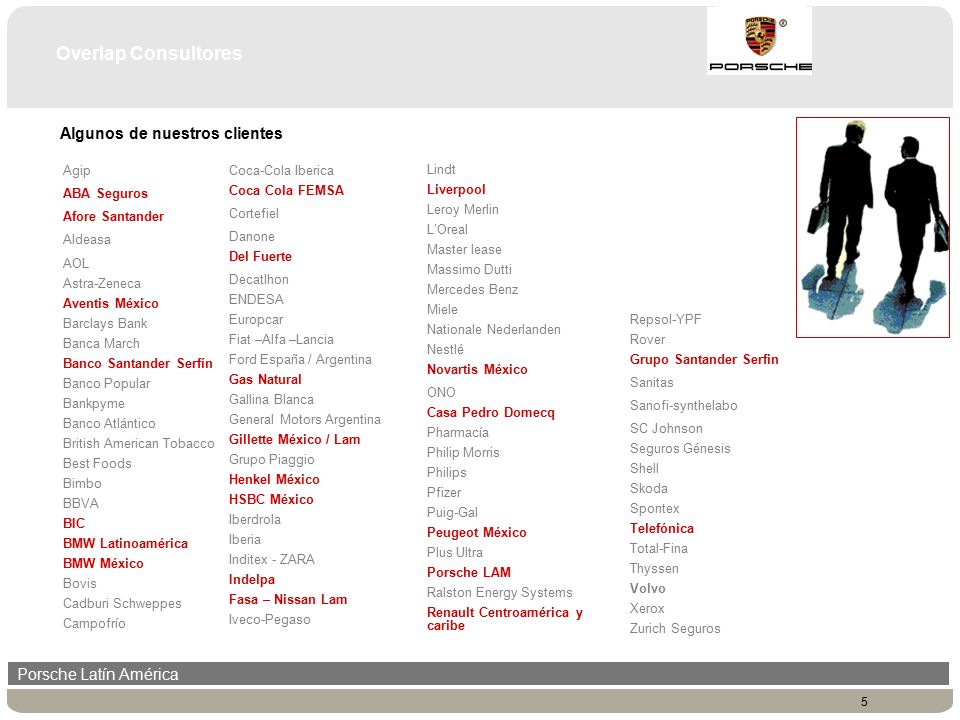Select 'Renault Centroamérica y caribe'
Screen dimensions: 960x720
(x=505, y=619)
